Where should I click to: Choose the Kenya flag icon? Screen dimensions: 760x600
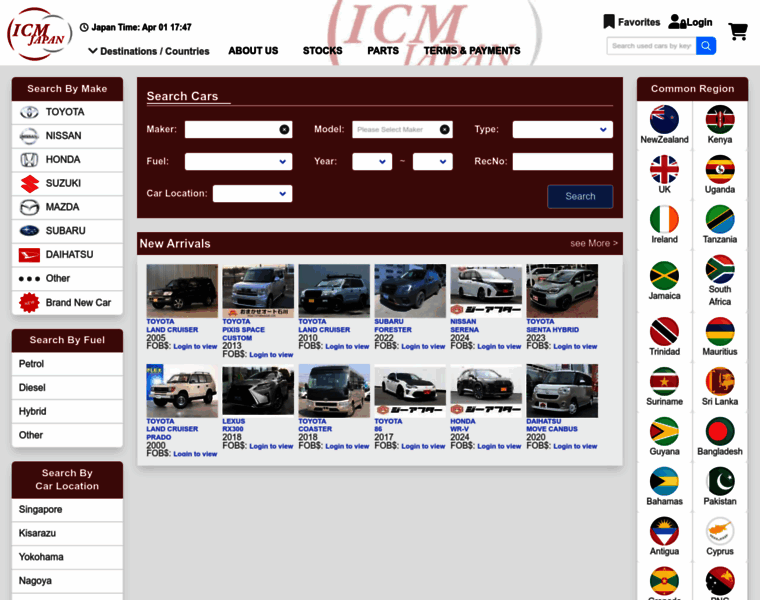[720, 119]
